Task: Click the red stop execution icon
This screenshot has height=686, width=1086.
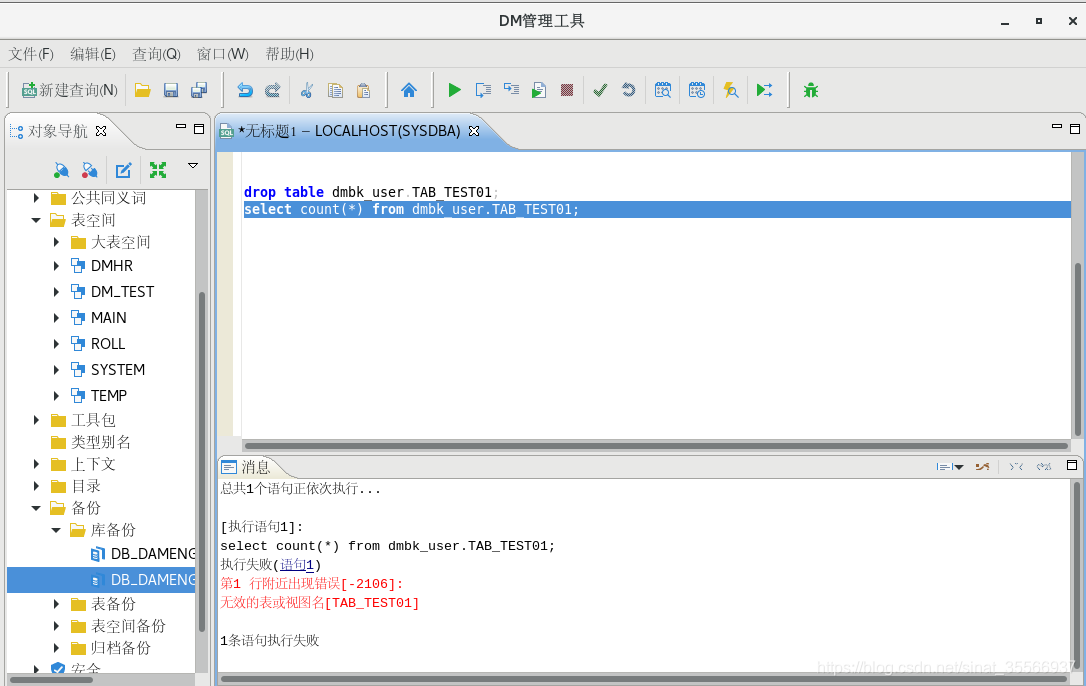Action: tap(567, 90)
